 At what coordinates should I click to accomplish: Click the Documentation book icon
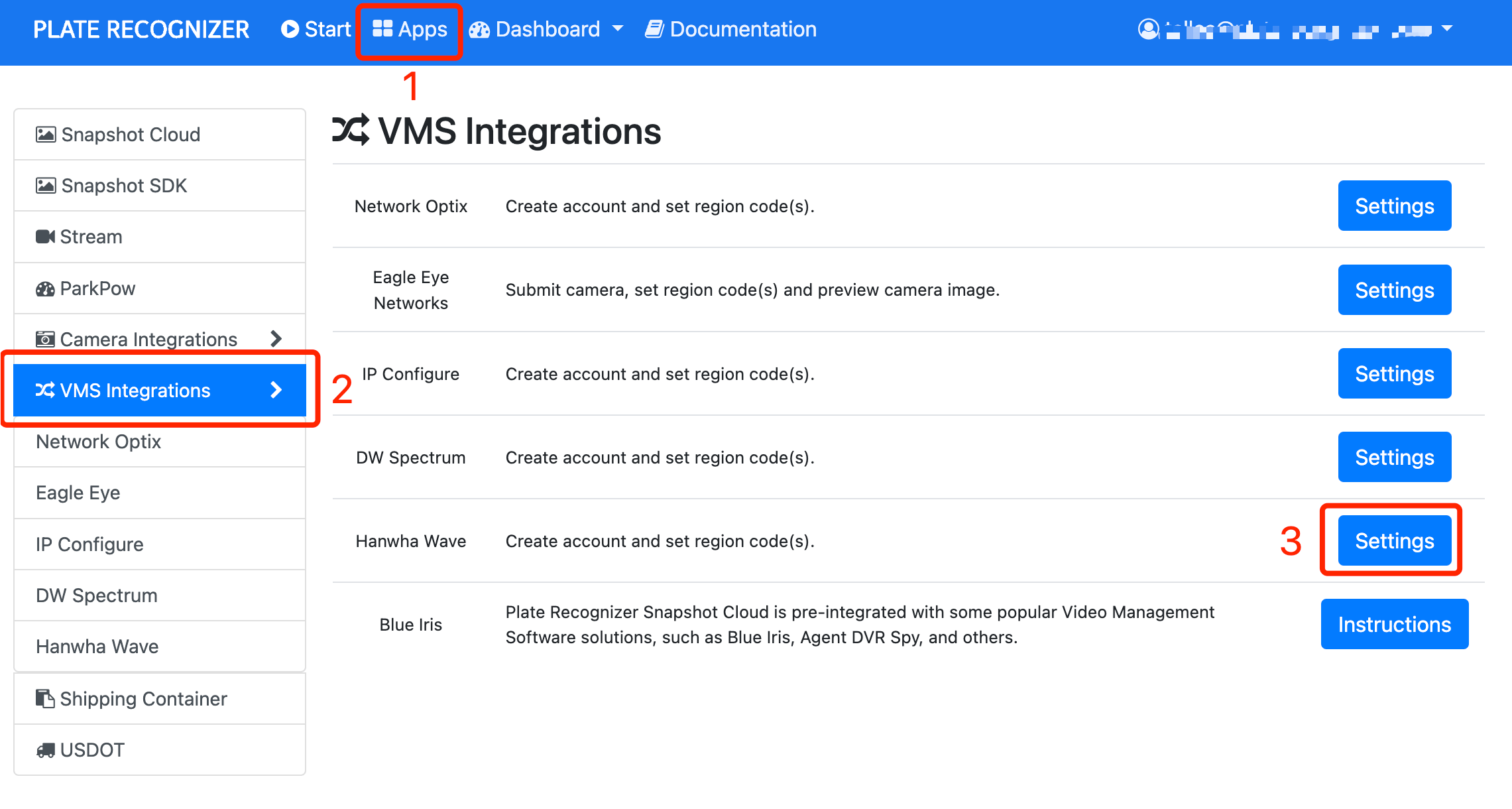(x=654, y=29)
